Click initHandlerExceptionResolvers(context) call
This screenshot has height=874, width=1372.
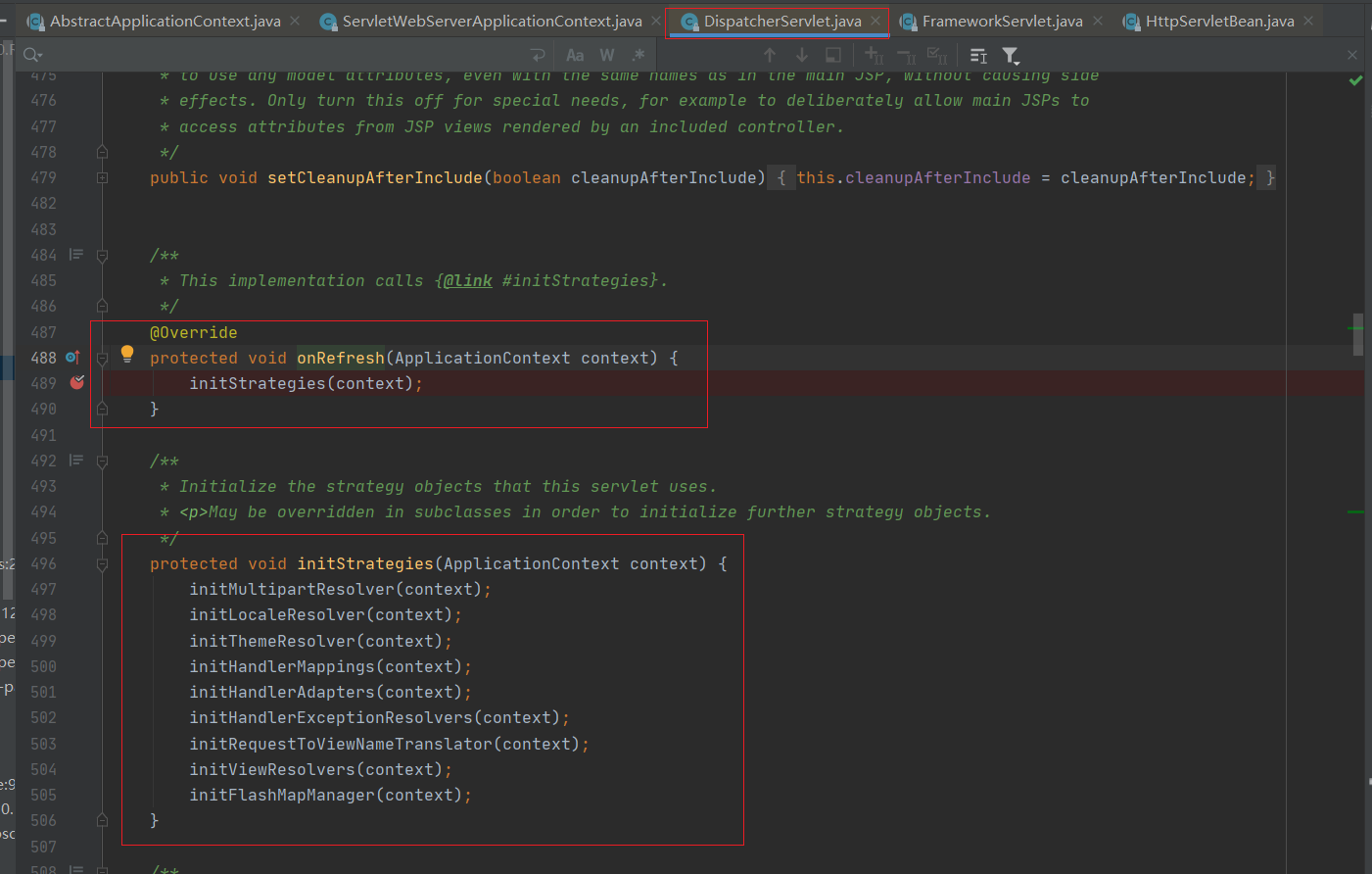point(375,717)
